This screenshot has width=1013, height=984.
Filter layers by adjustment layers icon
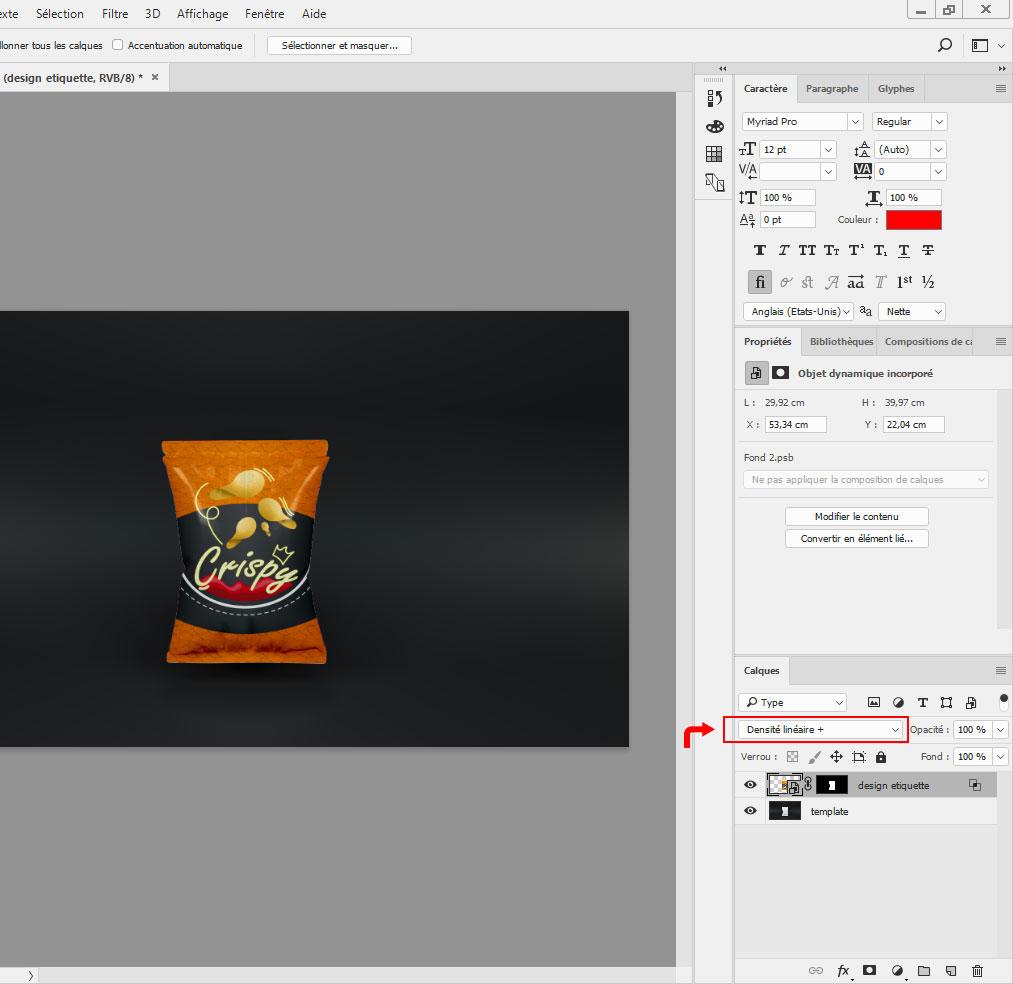click(x=898, y=702)
